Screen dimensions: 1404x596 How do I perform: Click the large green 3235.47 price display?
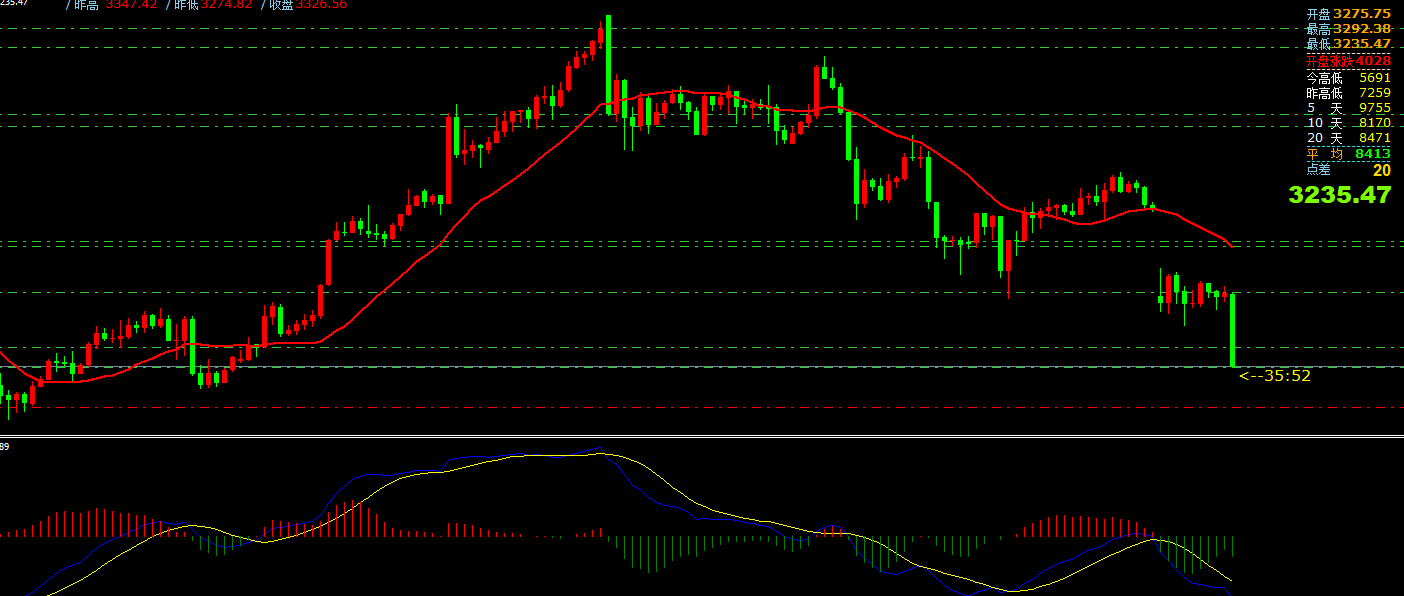1339,195
